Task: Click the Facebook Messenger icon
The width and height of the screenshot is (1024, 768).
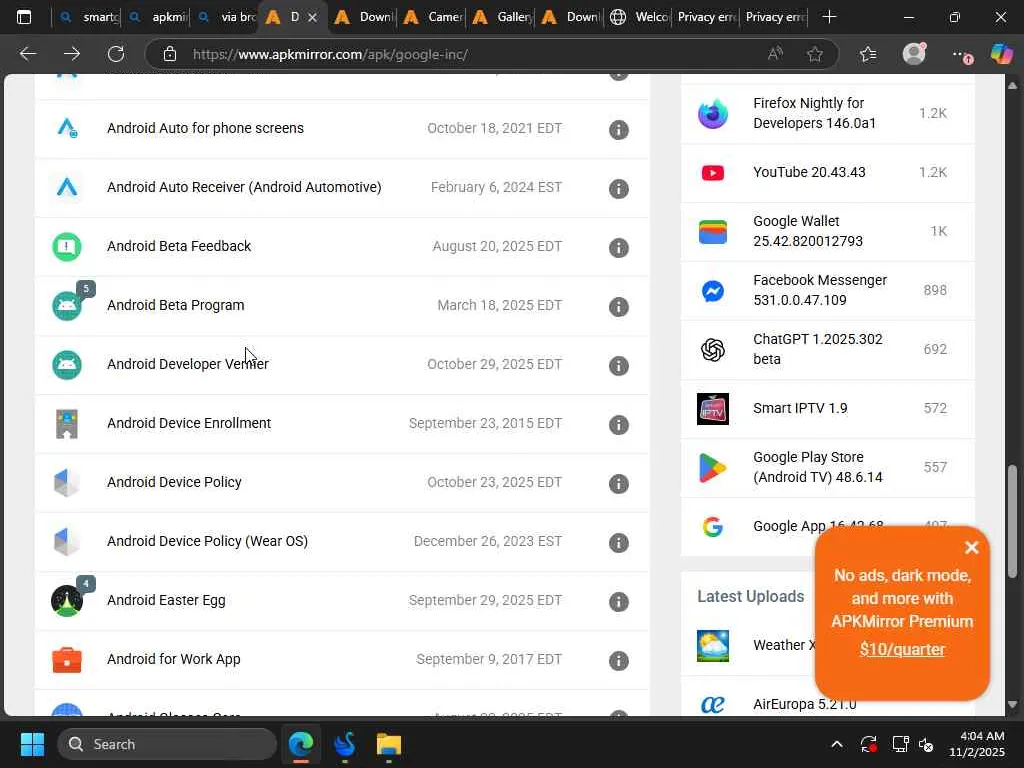Action: pos(712,291)
